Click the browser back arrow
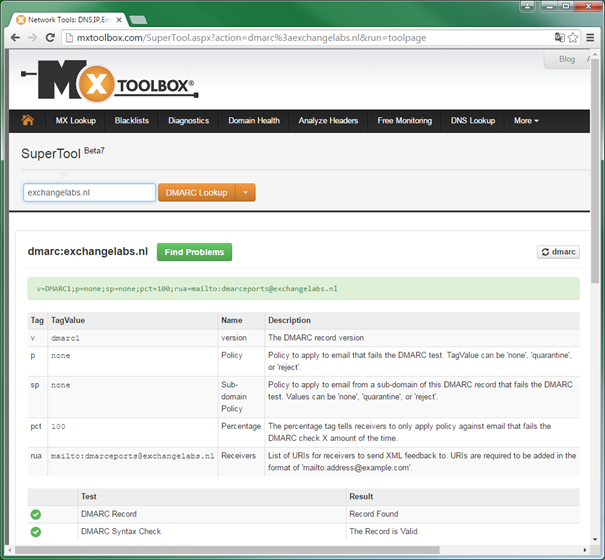The width and height of the screenshot is (605, 560). 15,38
